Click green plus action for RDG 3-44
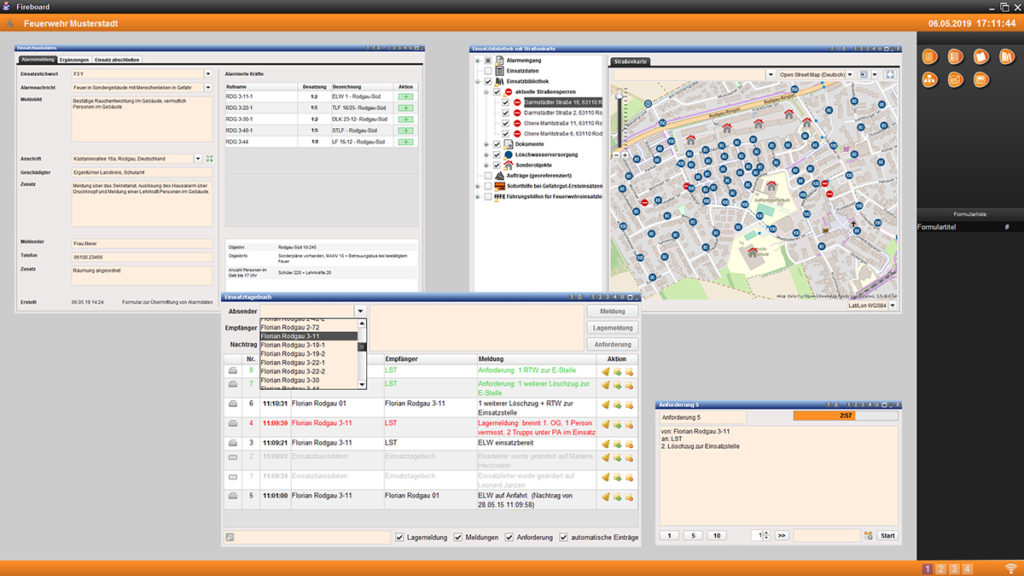 coord(406,142)
